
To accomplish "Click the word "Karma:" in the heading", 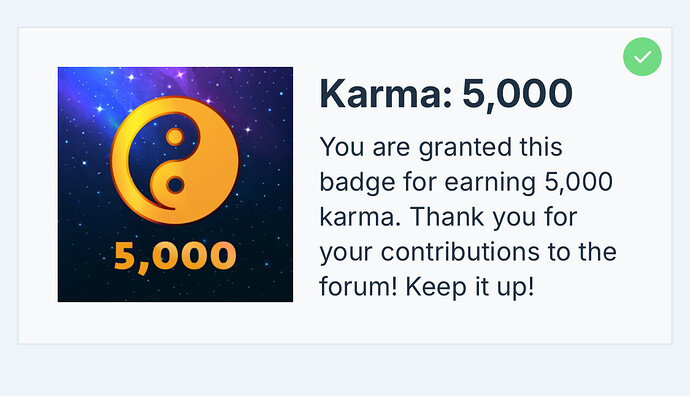I will (x=386, y=93).
